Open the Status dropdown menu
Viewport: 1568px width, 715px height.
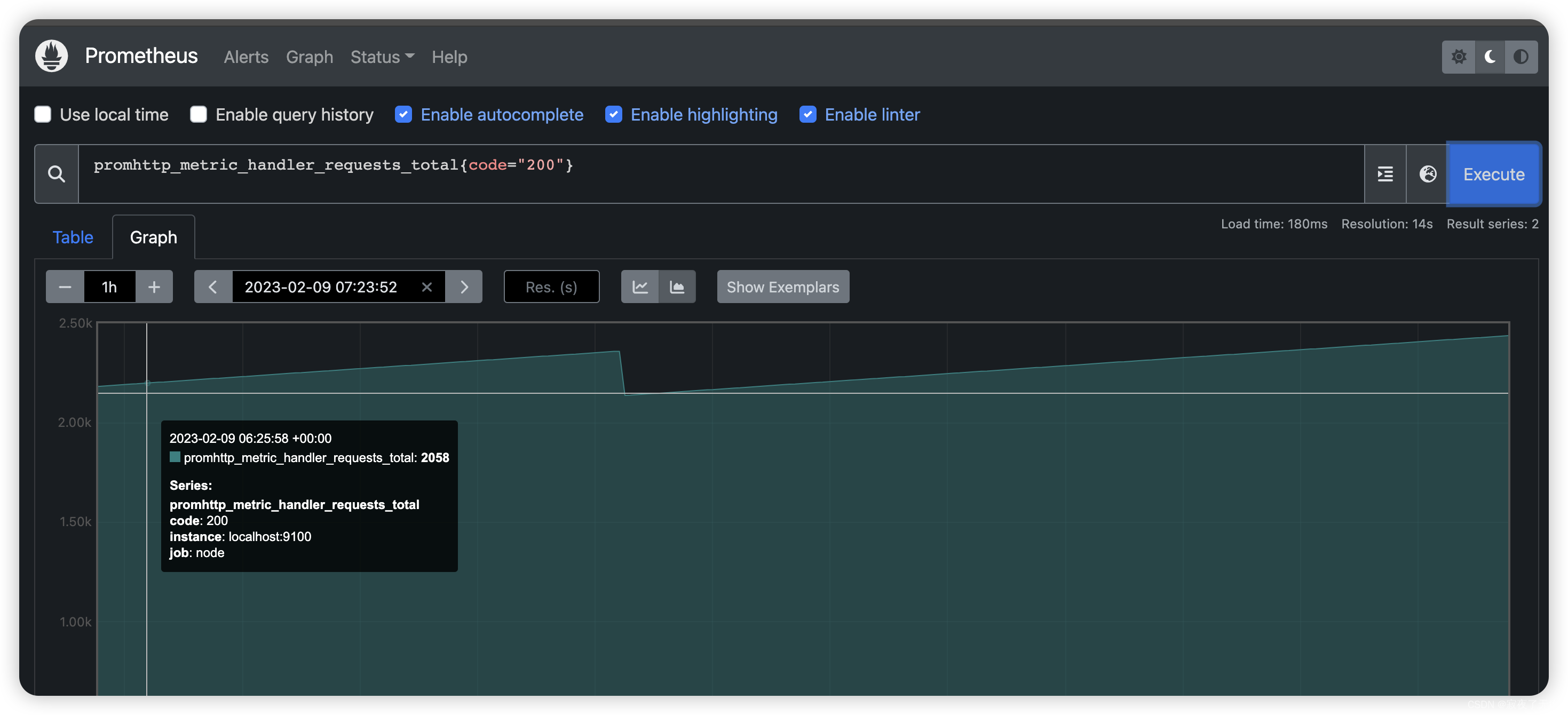click(382, 57)
